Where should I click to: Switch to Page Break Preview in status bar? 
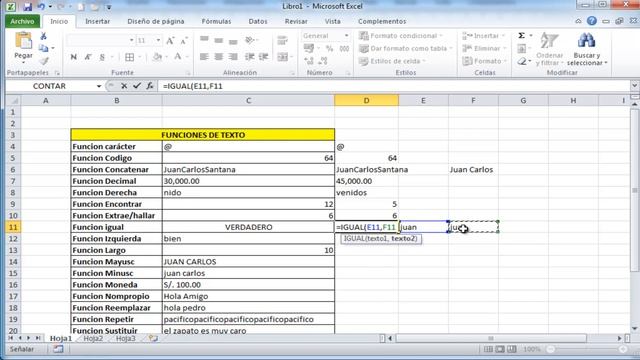tap(511, 349)
